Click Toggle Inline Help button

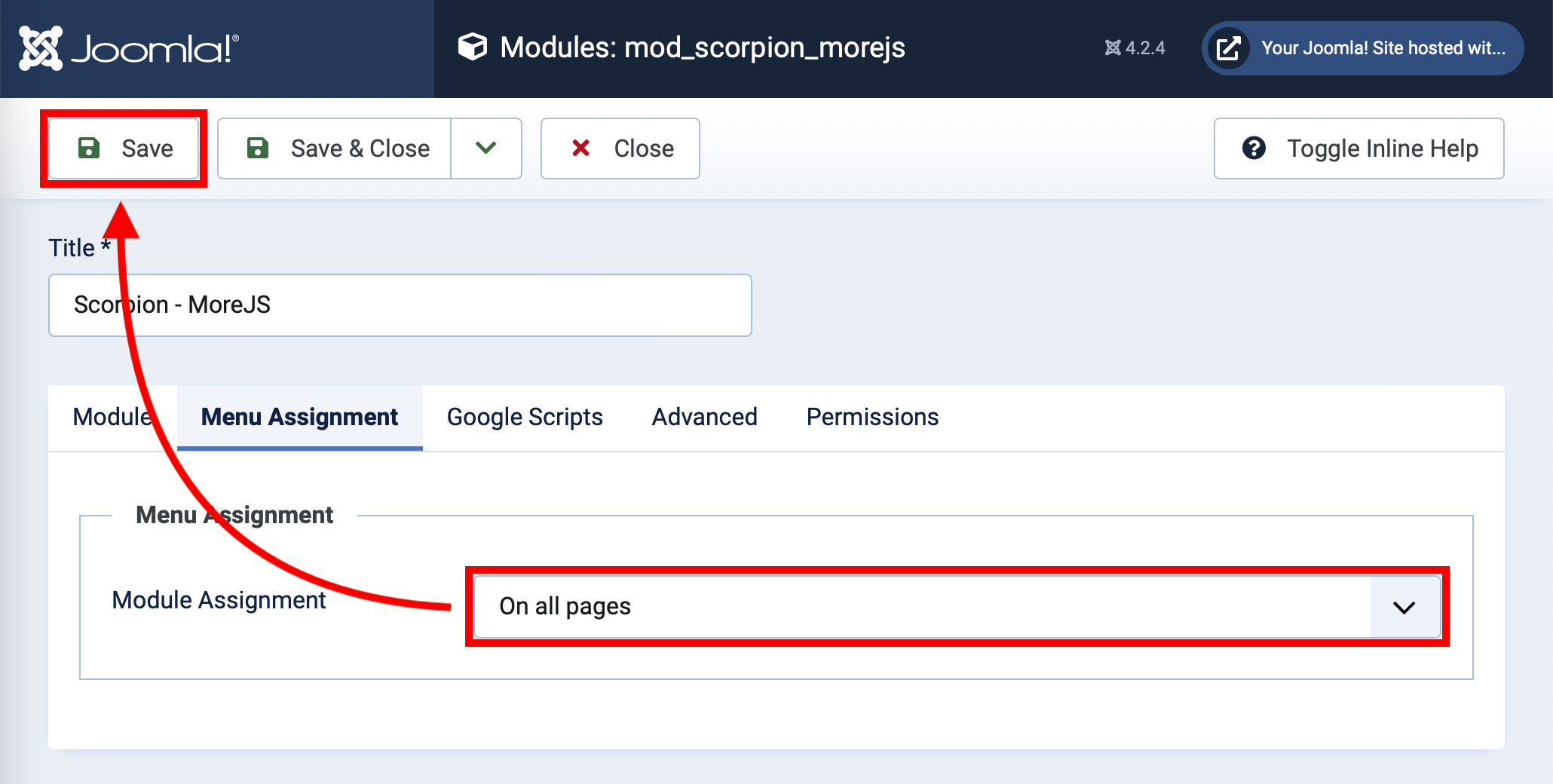tap(1359, 149)
